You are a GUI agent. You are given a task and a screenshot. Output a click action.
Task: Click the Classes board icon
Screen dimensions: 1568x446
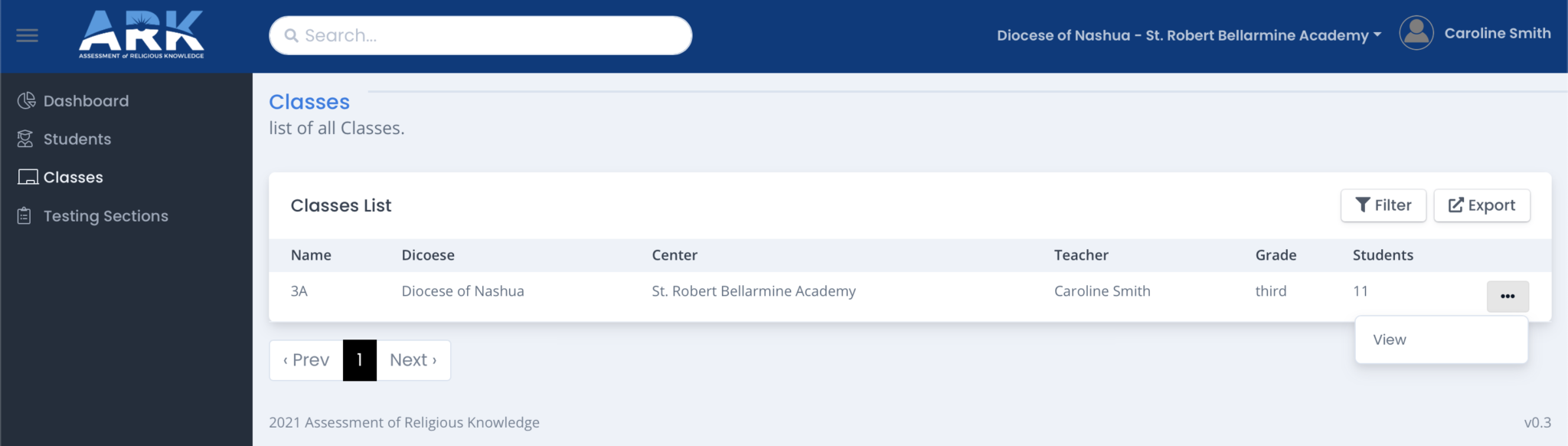tap(28, 177)
